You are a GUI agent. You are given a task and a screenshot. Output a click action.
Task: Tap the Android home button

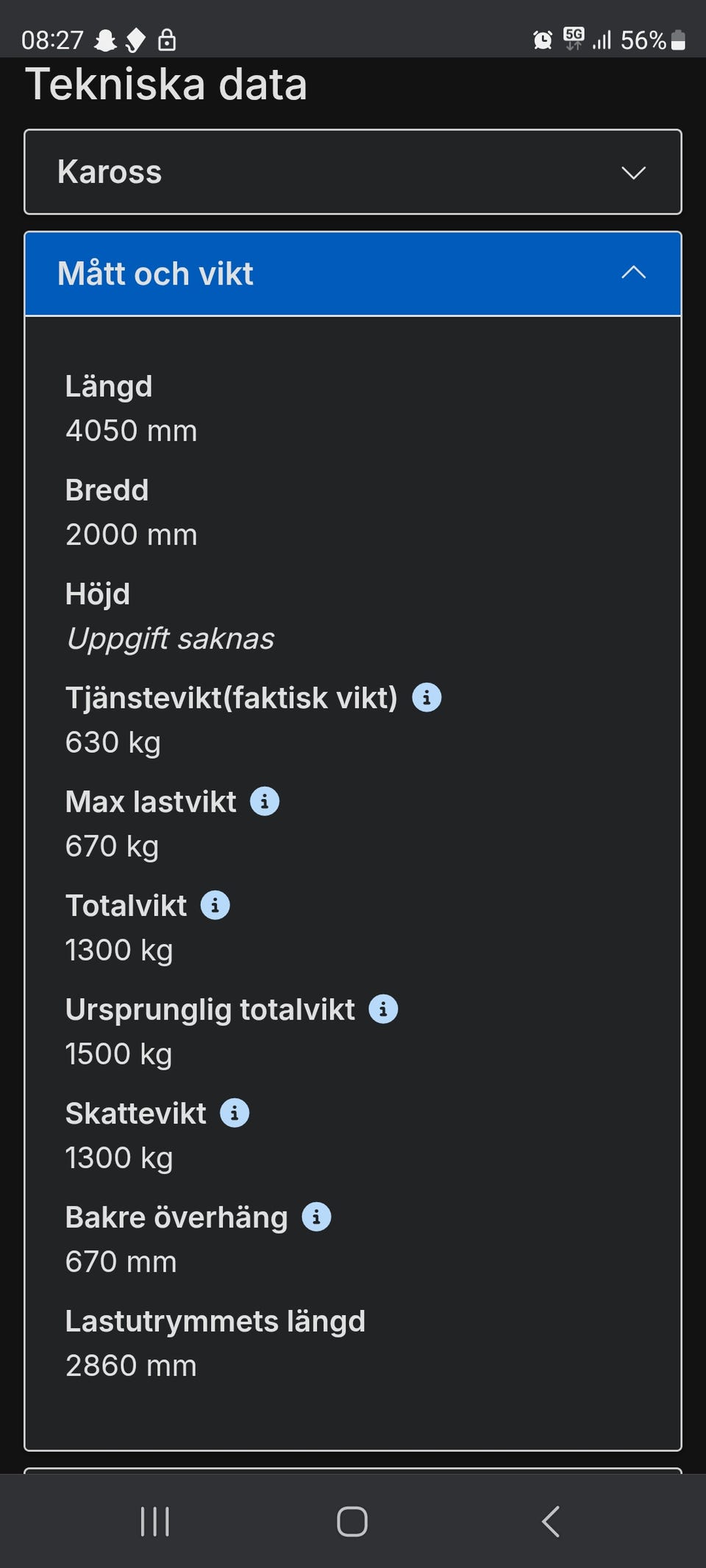coord(352,1521)
